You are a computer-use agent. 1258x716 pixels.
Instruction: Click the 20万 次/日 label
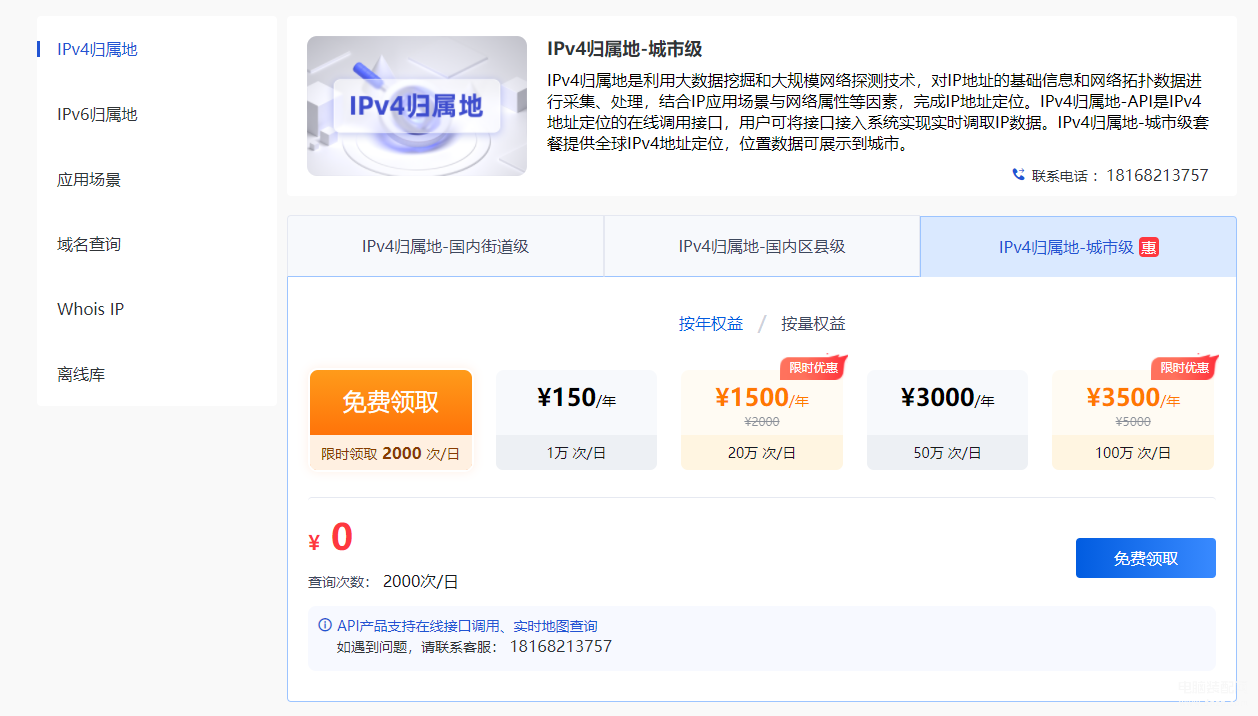pos(762,453)
